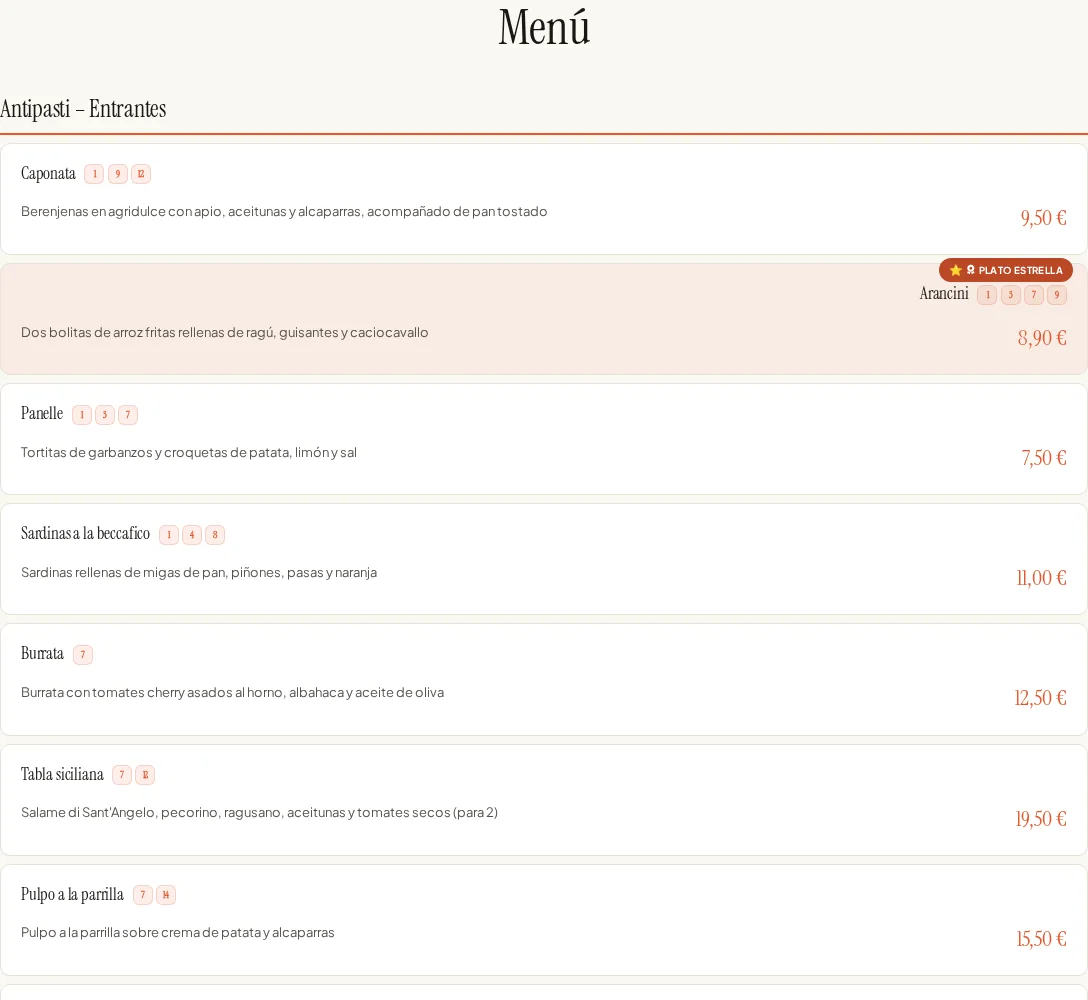Click allergen badge 7 next to Burrata
The image size is (1088, 1000).
point(83,655)
